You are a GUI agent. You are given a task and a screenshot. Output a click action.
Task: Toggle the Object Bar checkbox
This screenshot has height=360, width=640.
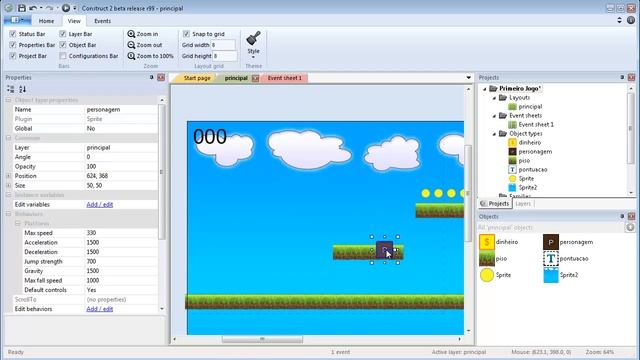(62, 45)
